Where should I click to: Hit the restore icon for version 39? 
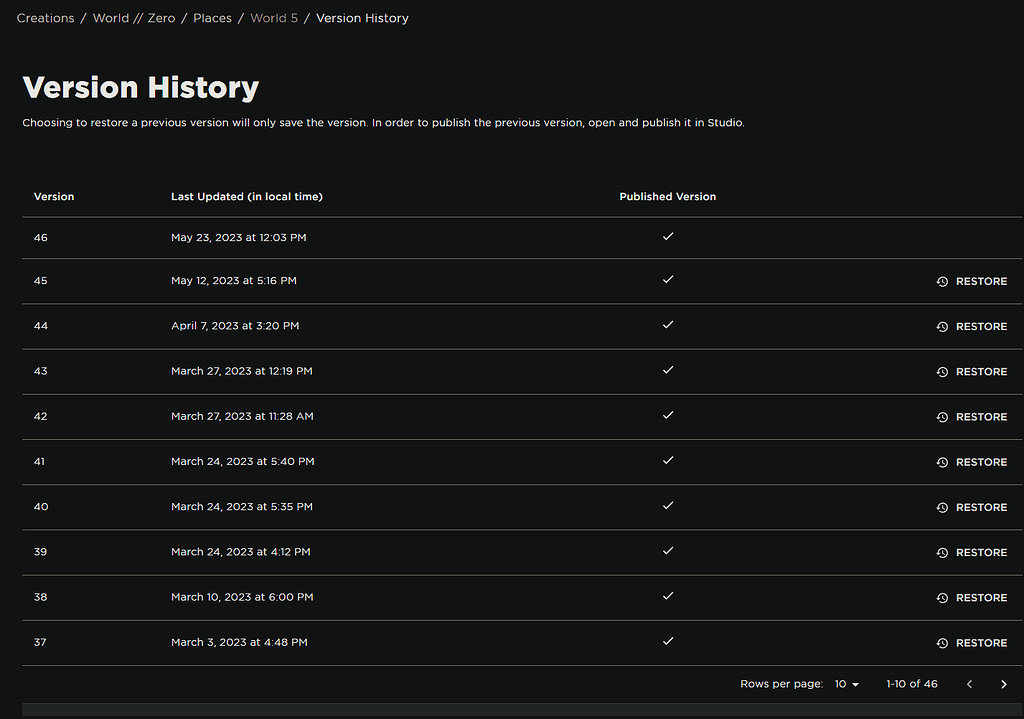click(942, 553)
